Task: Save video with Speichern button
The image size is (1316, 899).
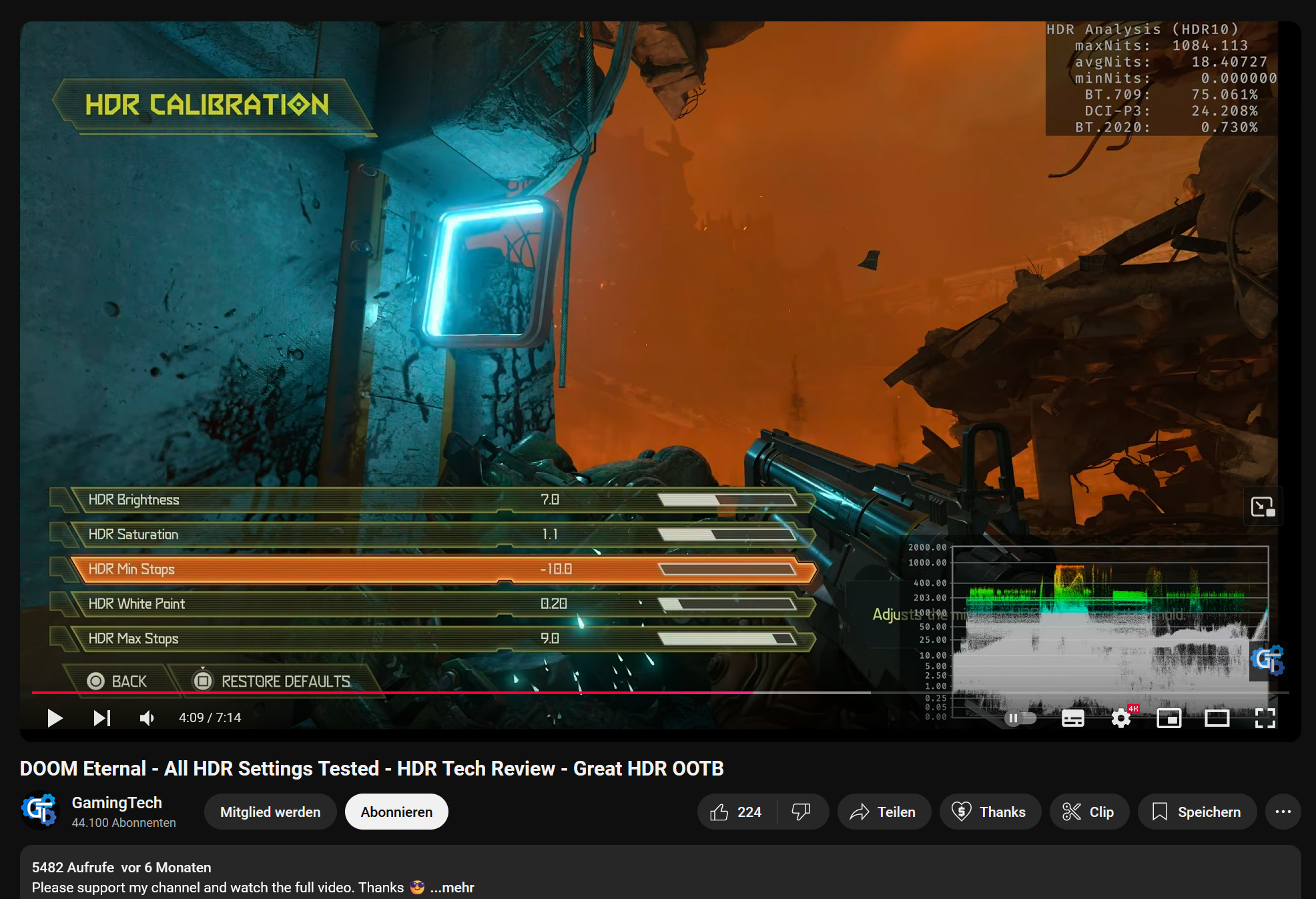Action: (1197, 812)
